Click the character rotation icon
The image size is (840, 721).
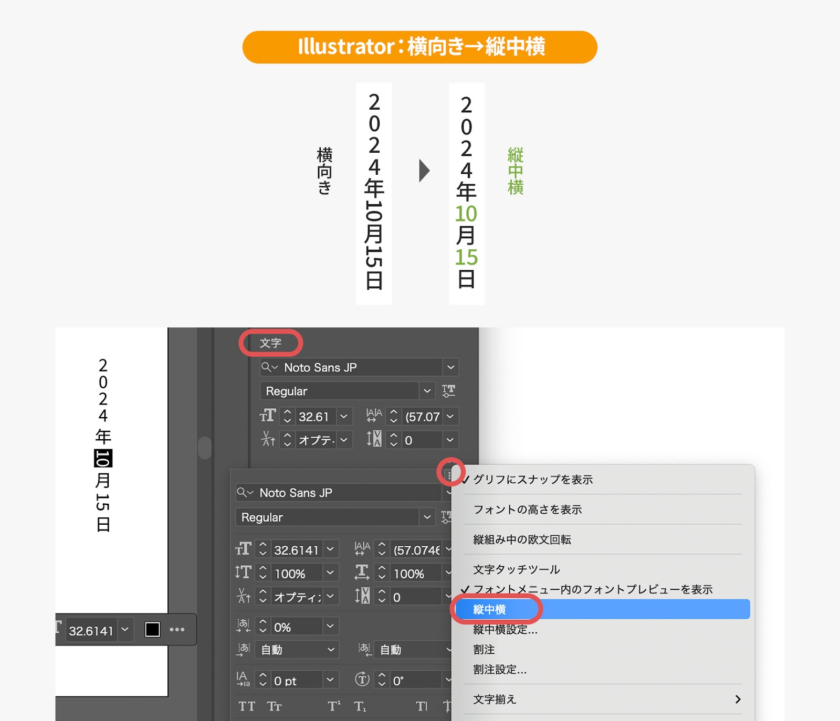[361, 680]
